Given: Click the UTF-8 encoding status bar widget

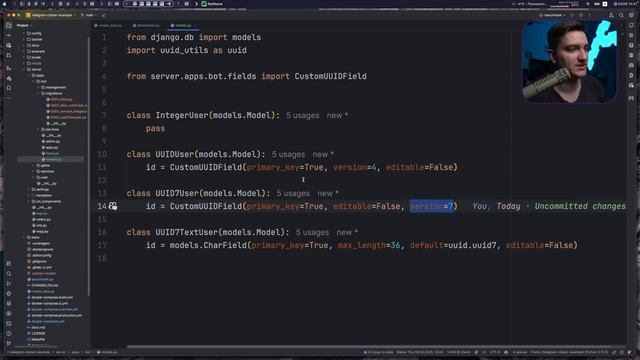Looking at the screenshot, I should [x=494, y=352].
